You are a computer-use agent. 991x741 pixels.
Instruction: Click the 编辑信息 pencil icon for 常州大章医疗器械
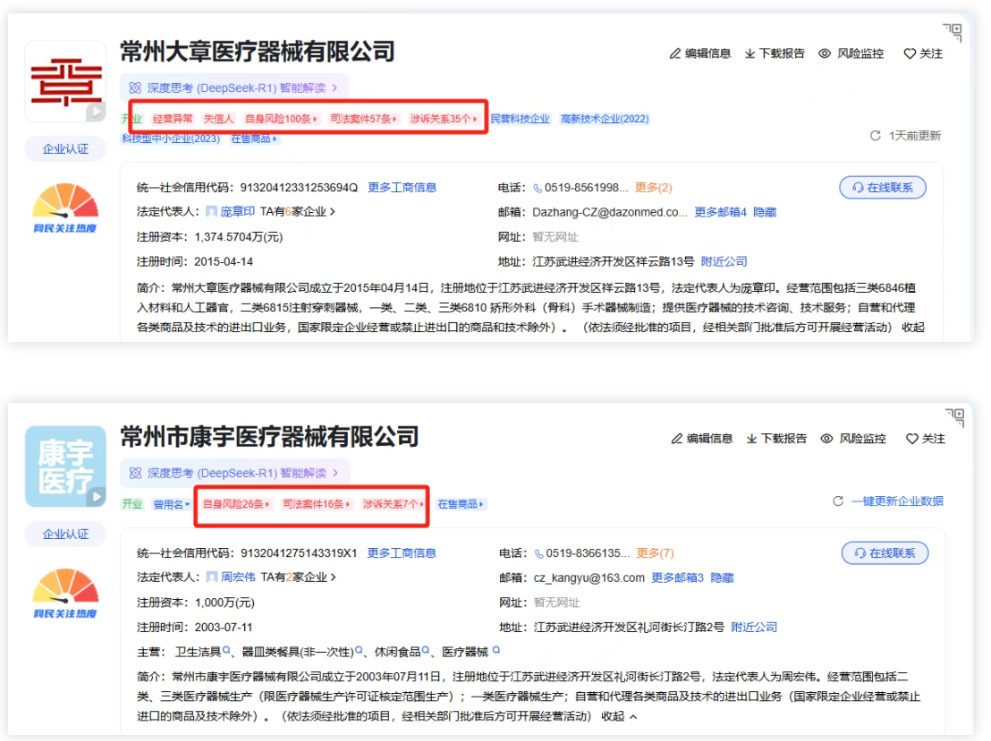pyautogui.click(x=676, y=54)
